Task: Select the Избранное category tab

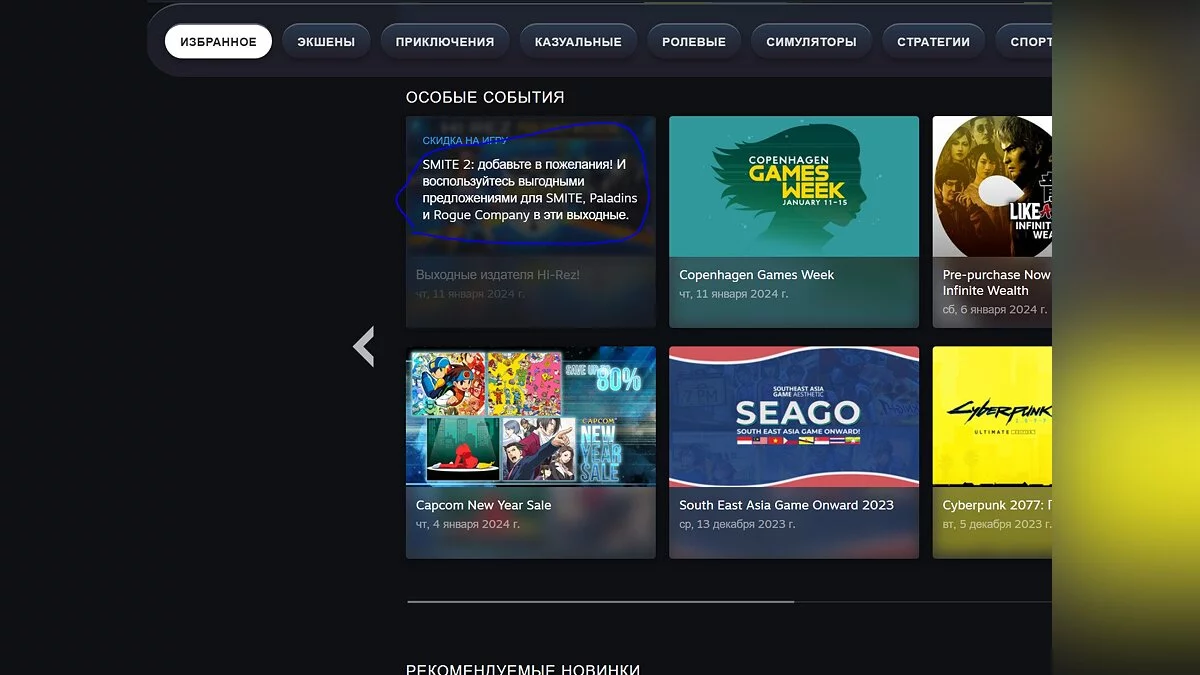Action: click(218, 42)
